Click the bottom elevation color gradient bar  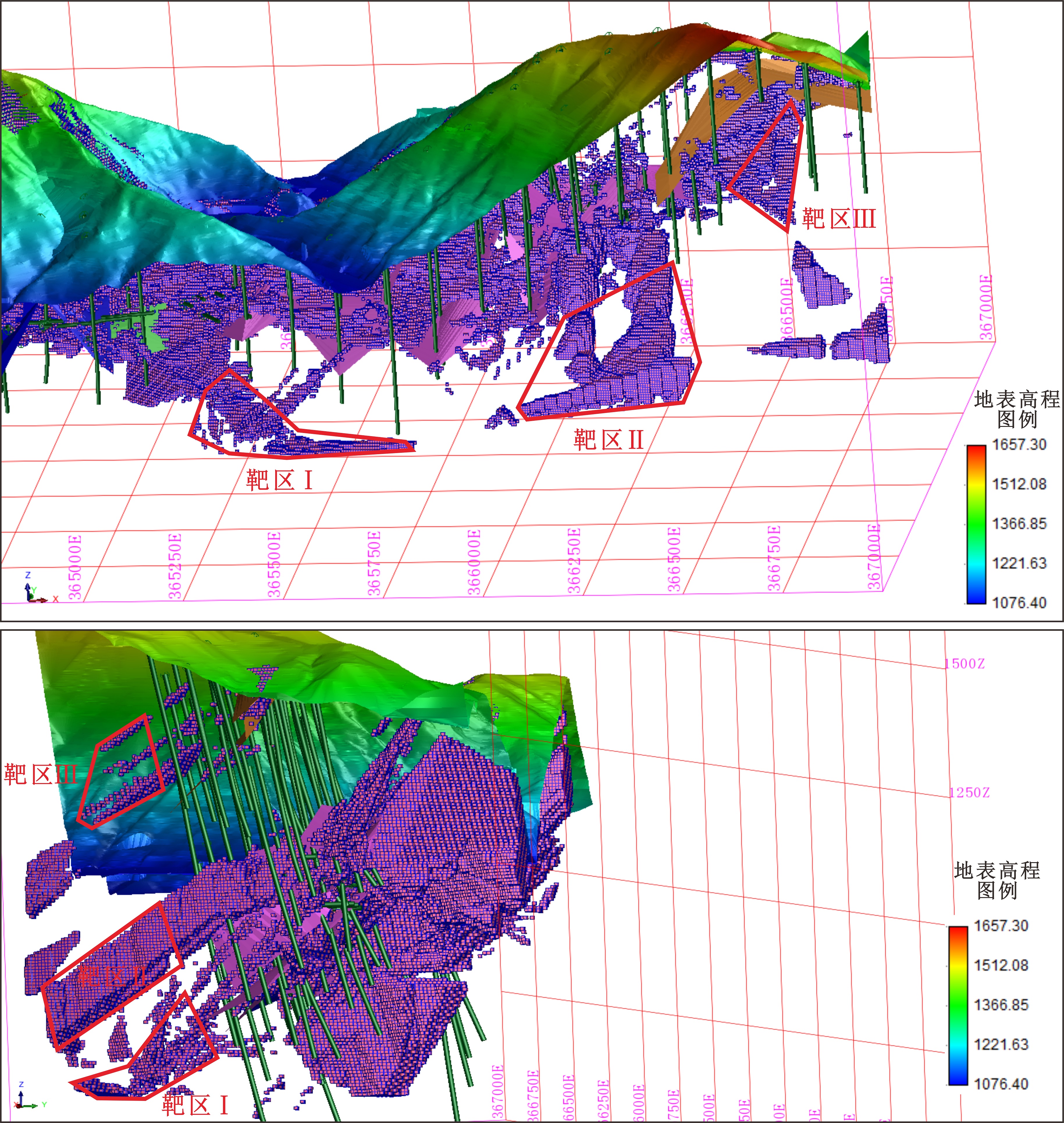(x=958, y=1006)
